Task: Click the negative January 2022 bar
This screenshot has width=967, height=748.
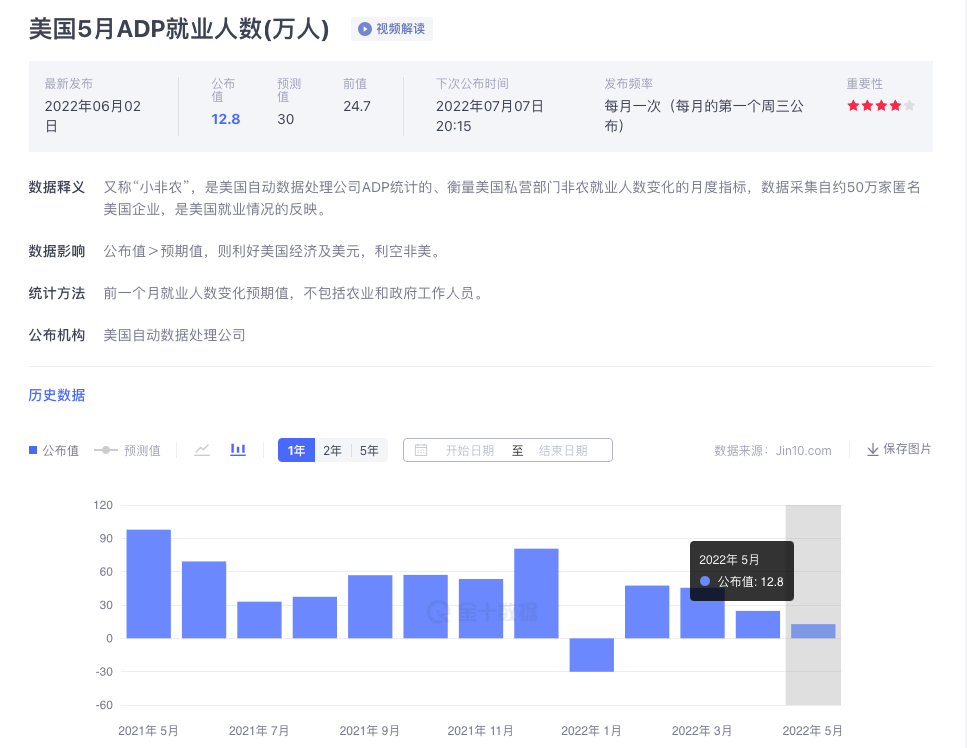Action: click(592, 655)
